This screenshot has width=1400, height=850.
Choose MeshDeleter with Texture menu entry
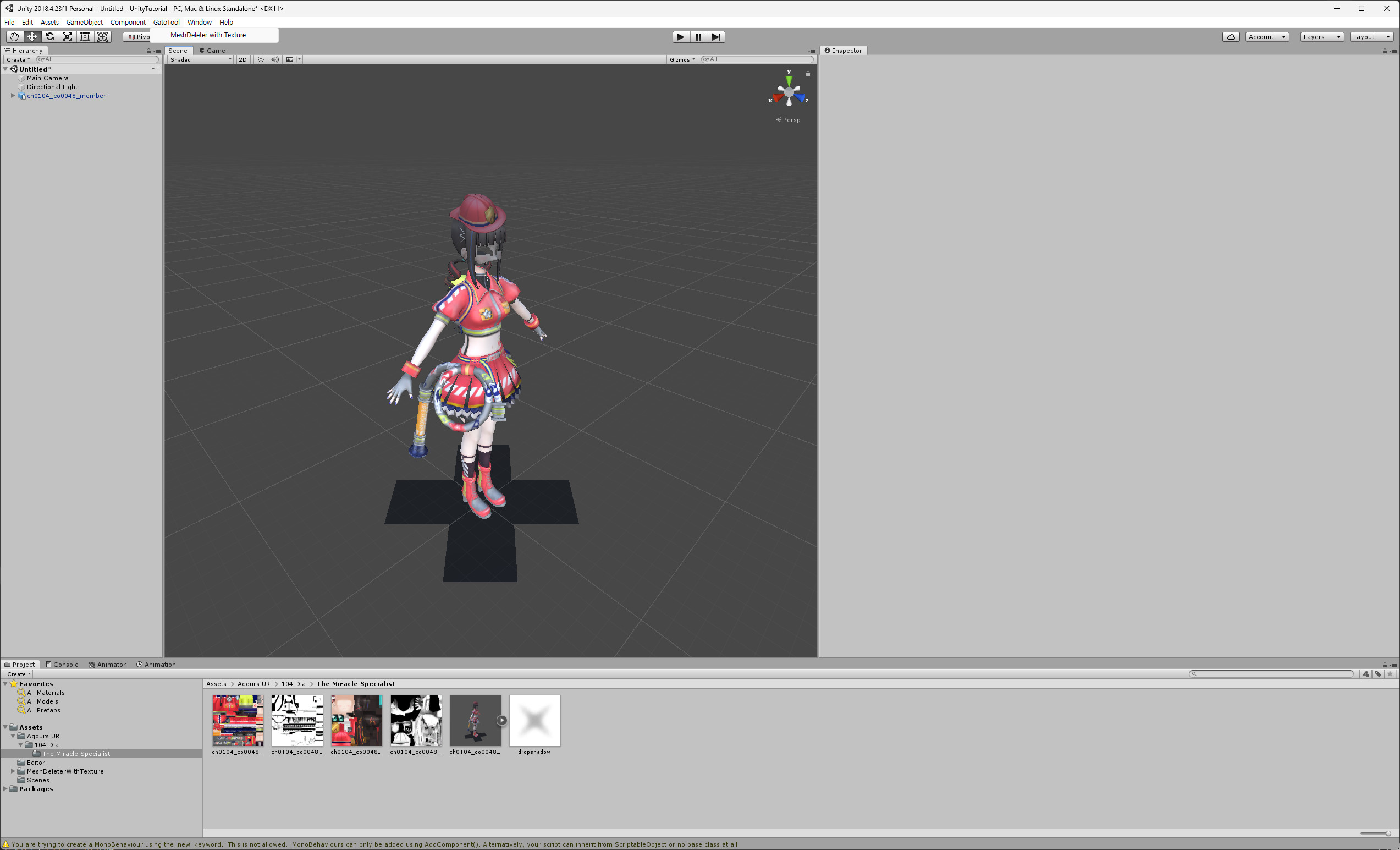[x=208, y=35]
